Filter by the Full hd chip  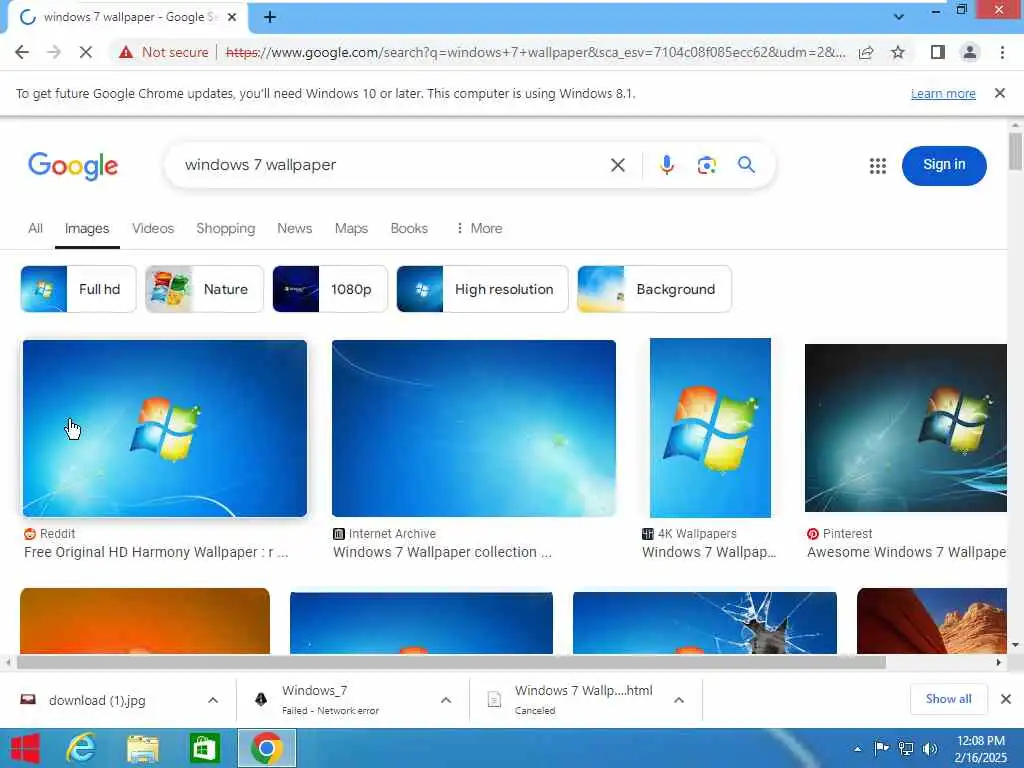click(78, 289)
